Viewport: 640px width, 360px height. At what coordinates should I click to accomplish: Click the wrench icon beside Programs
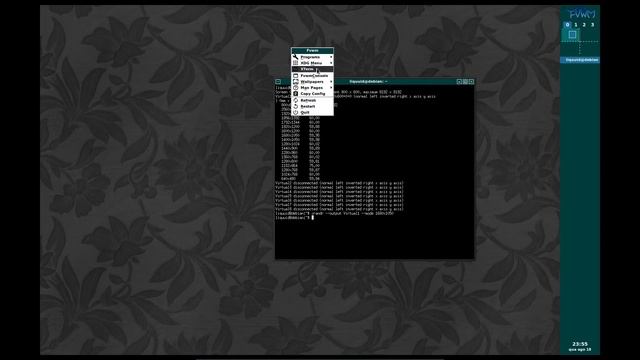296,57
